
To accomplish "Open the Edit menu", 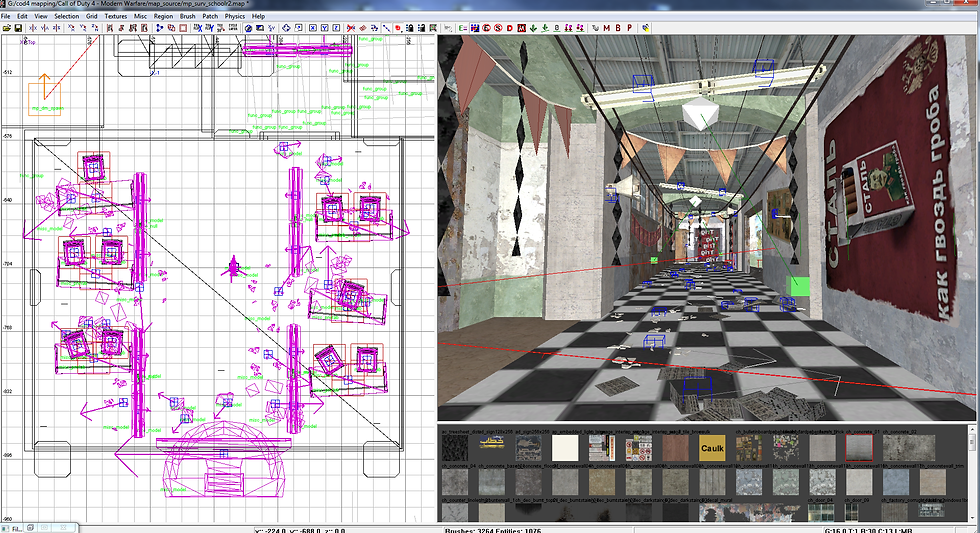I will 22,16.
